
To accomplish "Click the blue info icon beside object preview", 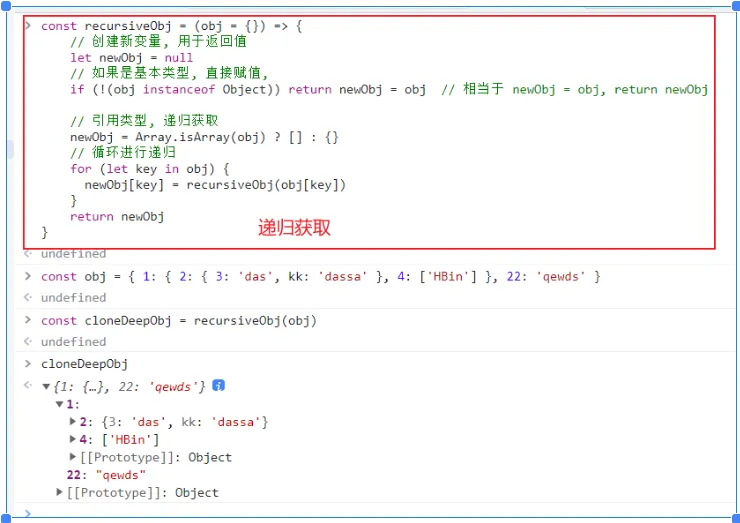I will 218,385.
